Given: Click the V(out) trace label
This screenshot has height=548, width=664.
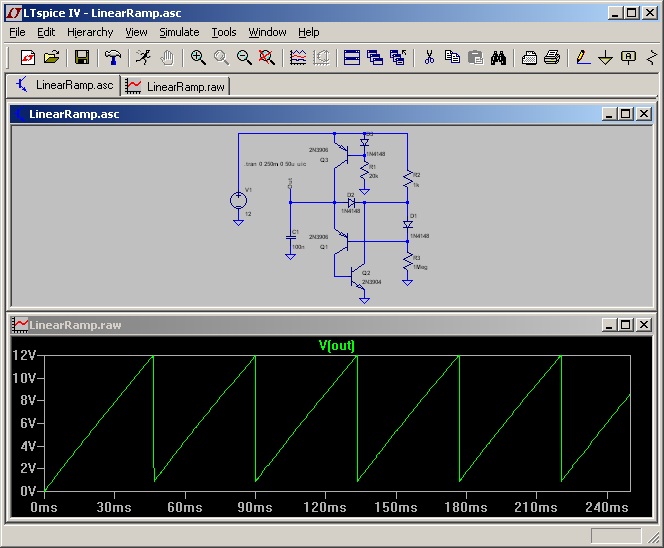Looking at the screenshot, I should [336, 345].
